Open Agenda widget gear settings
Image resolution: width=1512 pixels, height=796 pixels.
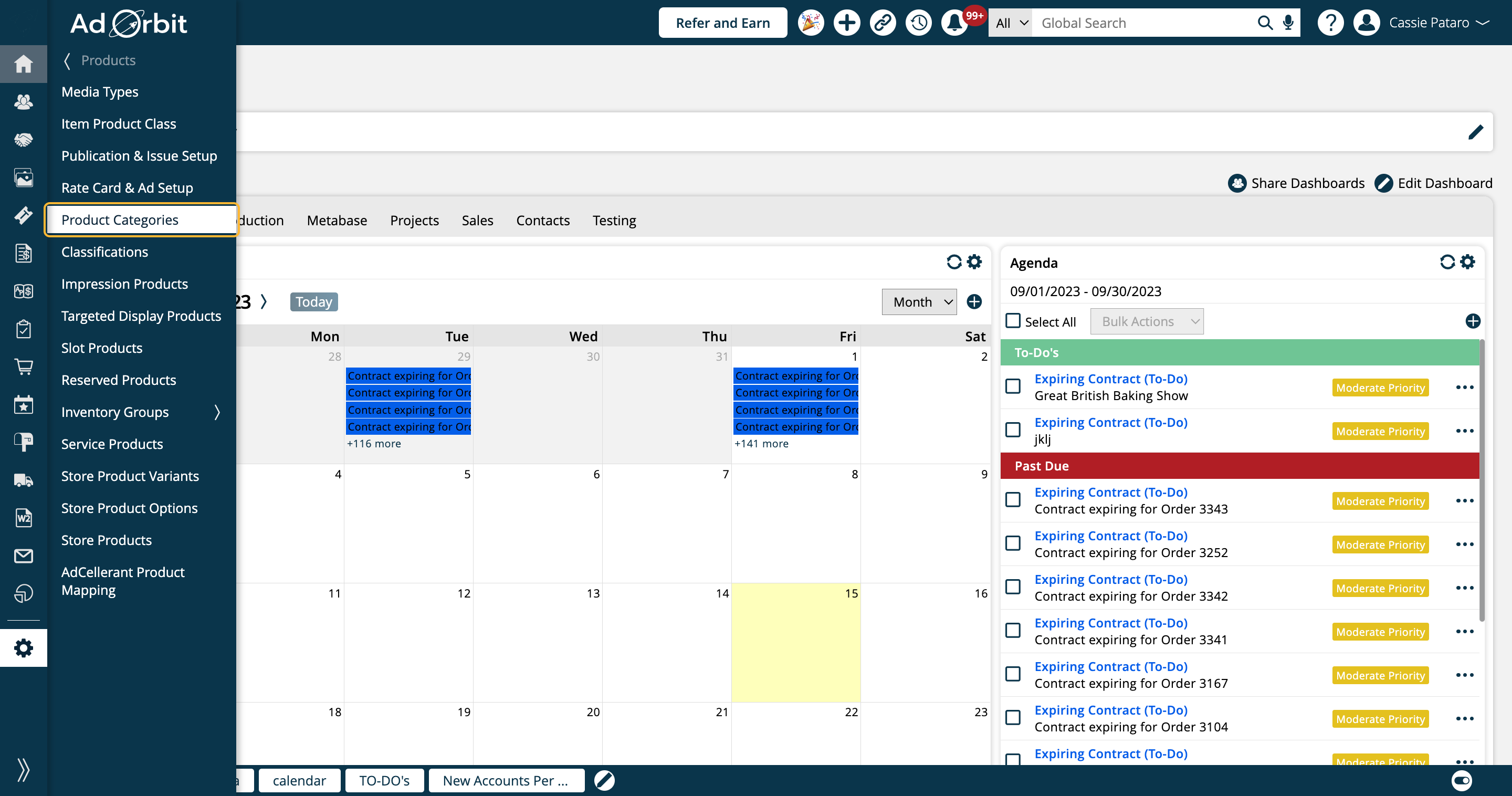[1467, 262]
